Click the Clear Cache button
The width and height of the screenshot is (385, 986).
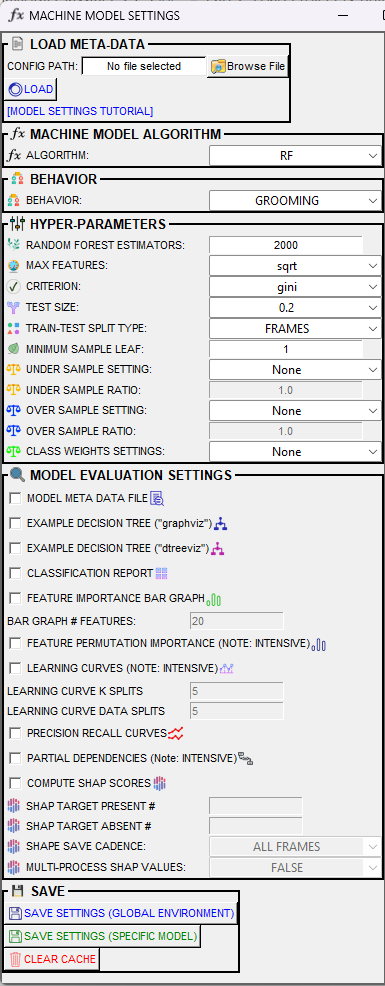pyautogui.click(x=52, y=959)
